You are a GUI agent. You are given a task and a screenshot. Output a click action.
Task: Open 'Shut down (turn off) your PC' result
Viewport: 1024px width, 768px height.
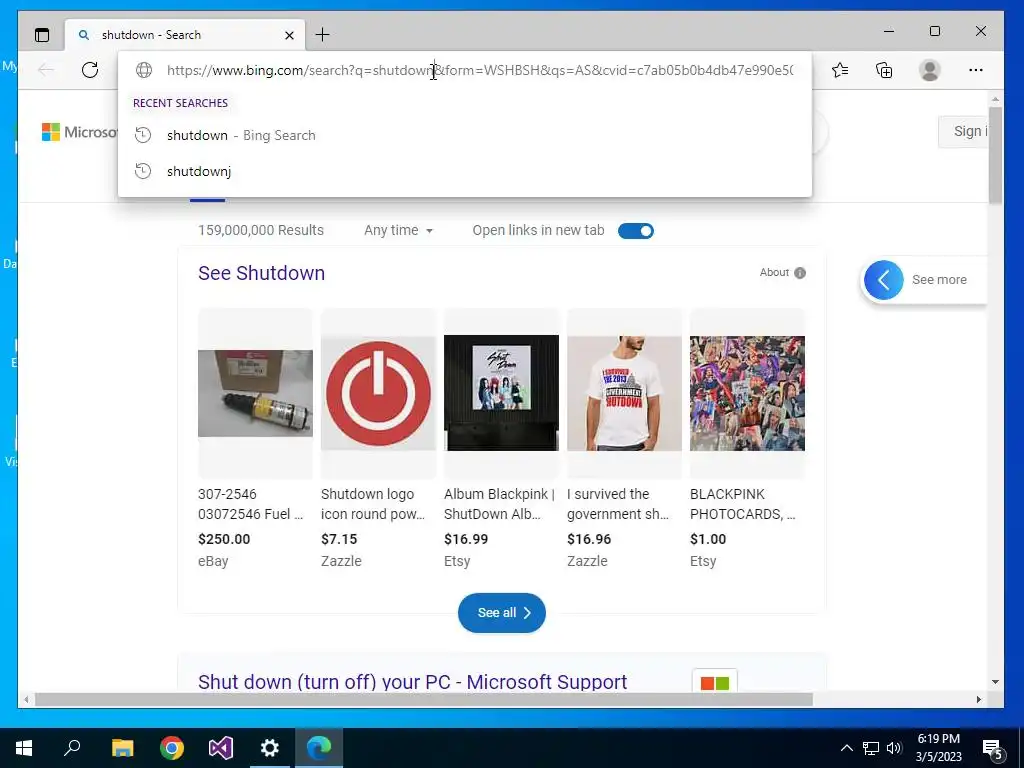coord(412,682)
